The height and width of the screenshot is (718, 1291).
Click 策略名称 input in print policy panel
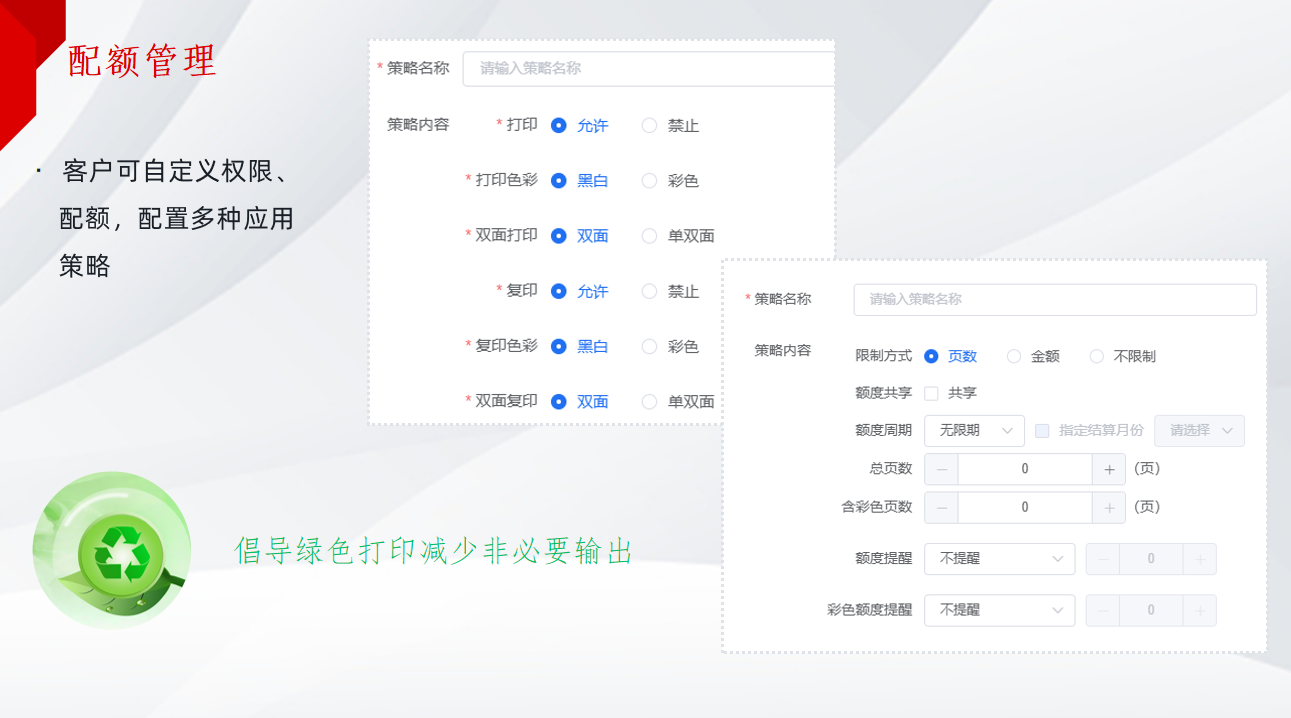pos(648,69)
